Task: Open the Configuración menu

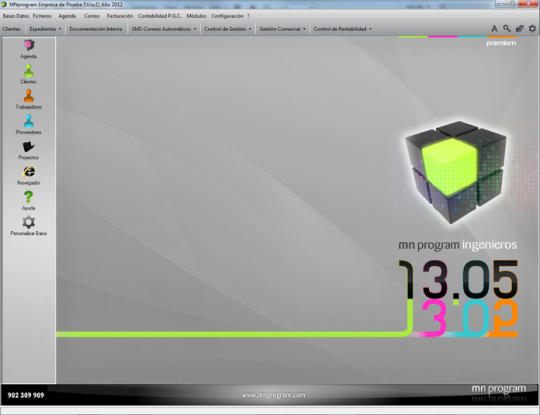Action: (x=227, y=16)
